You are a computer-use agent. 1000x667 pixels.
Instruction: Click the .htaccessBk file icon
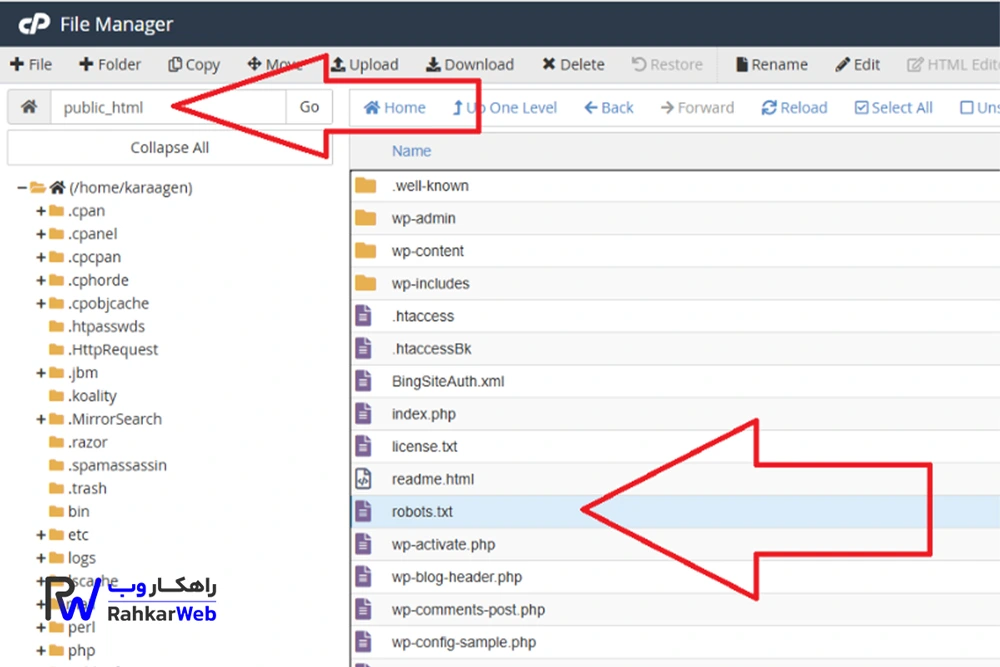click(364, 348)
